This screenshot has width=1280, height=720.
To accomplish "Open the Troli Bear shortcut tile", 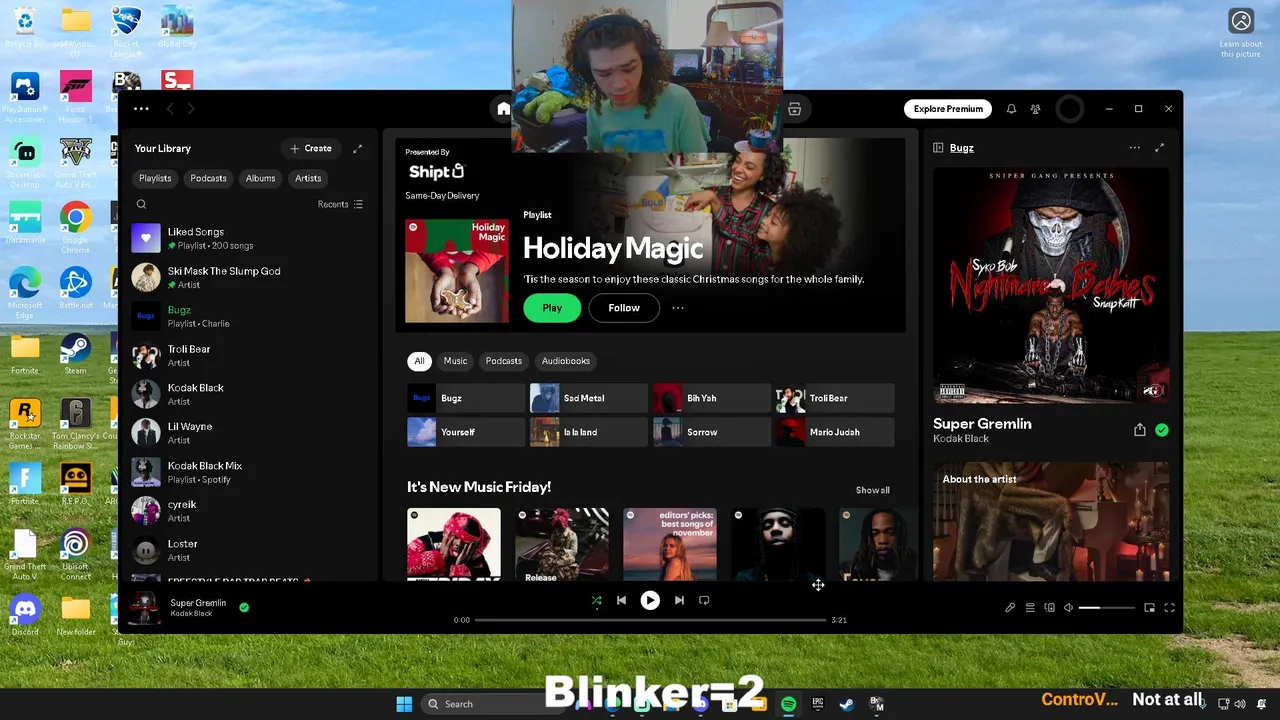I will (835, 398).
